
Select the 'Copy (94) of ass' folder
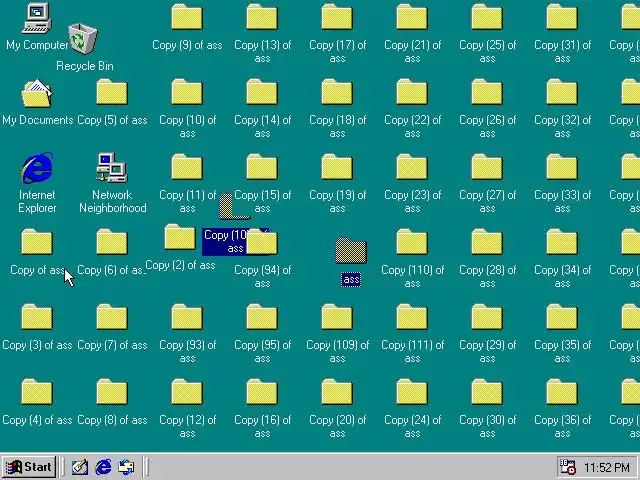pos(262,242)
